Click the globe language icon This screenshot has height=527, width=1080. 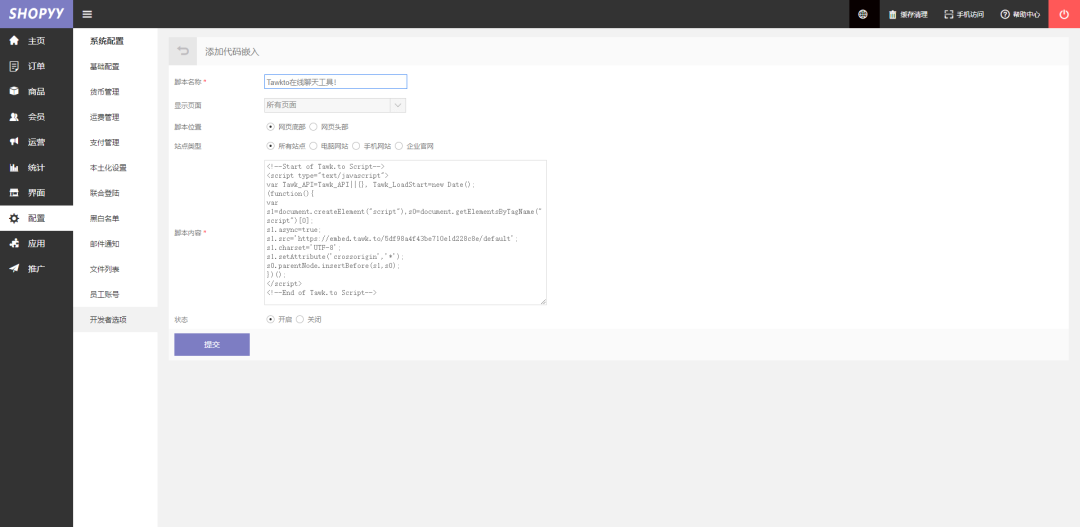pos(863,14)
